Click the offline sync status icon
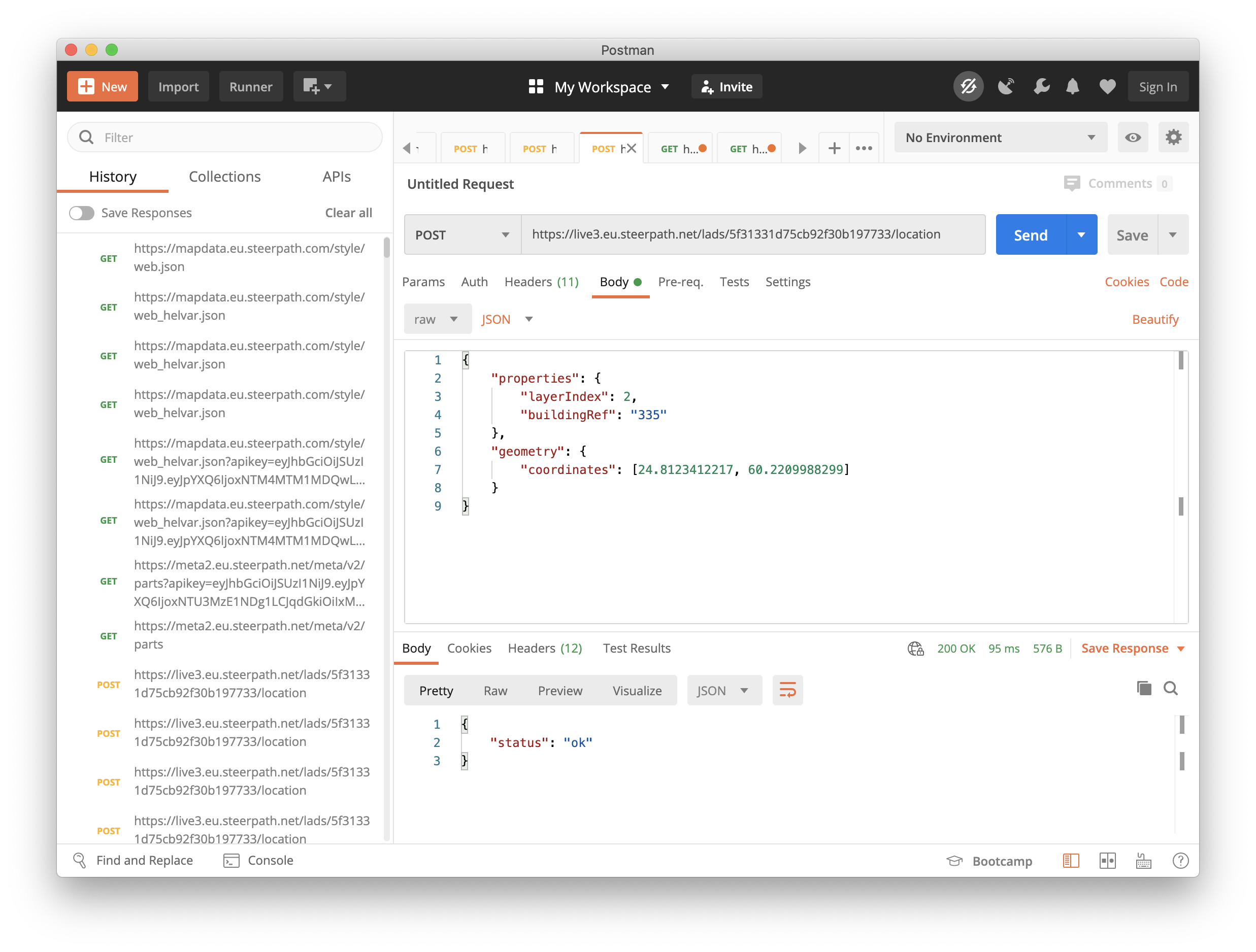The image size is (1256, 952). [968, 87]
